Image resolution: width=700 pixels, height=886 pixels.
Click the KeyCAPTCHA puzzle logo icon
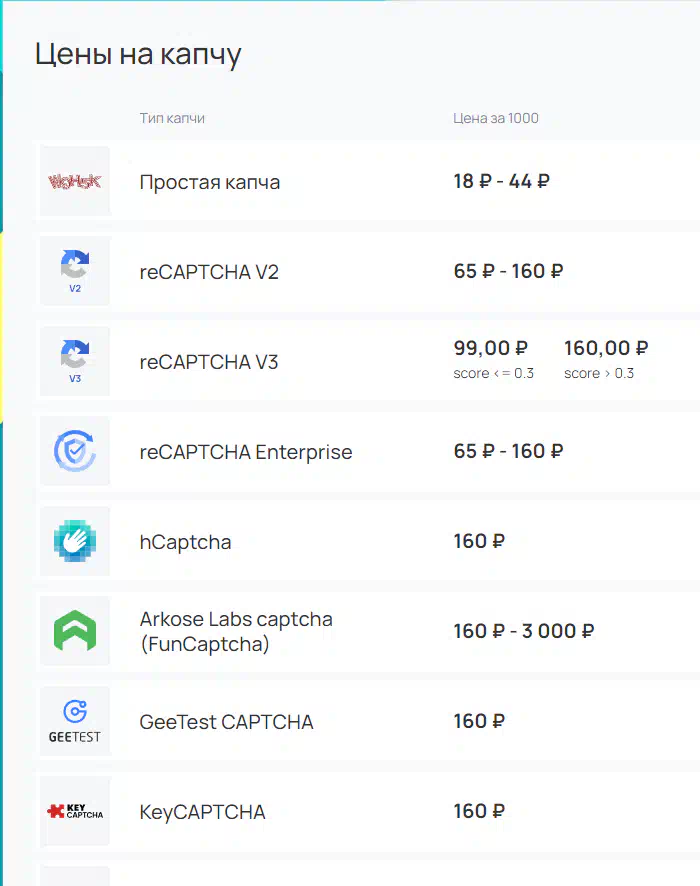click(x=75, y=811)
